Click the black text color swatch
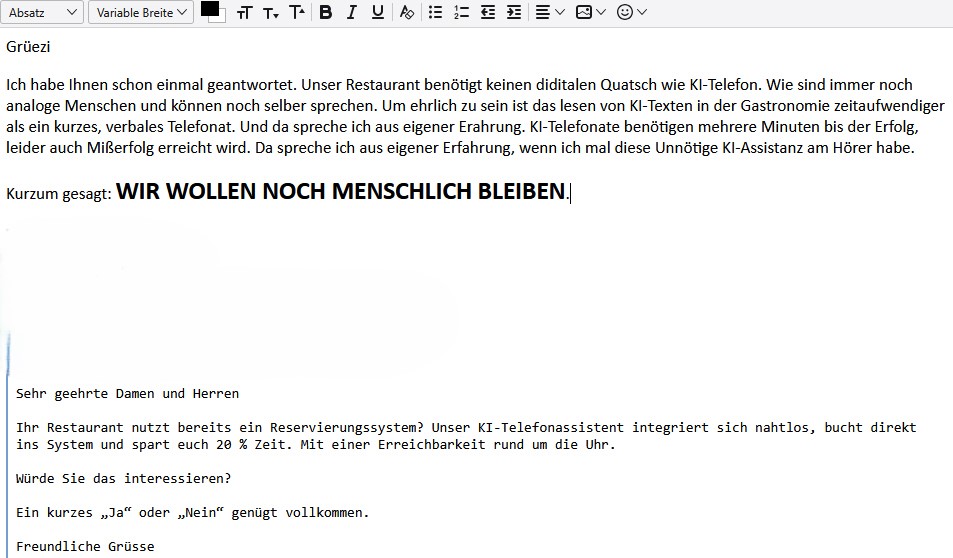The image size is (953, 558). [209, 9]
